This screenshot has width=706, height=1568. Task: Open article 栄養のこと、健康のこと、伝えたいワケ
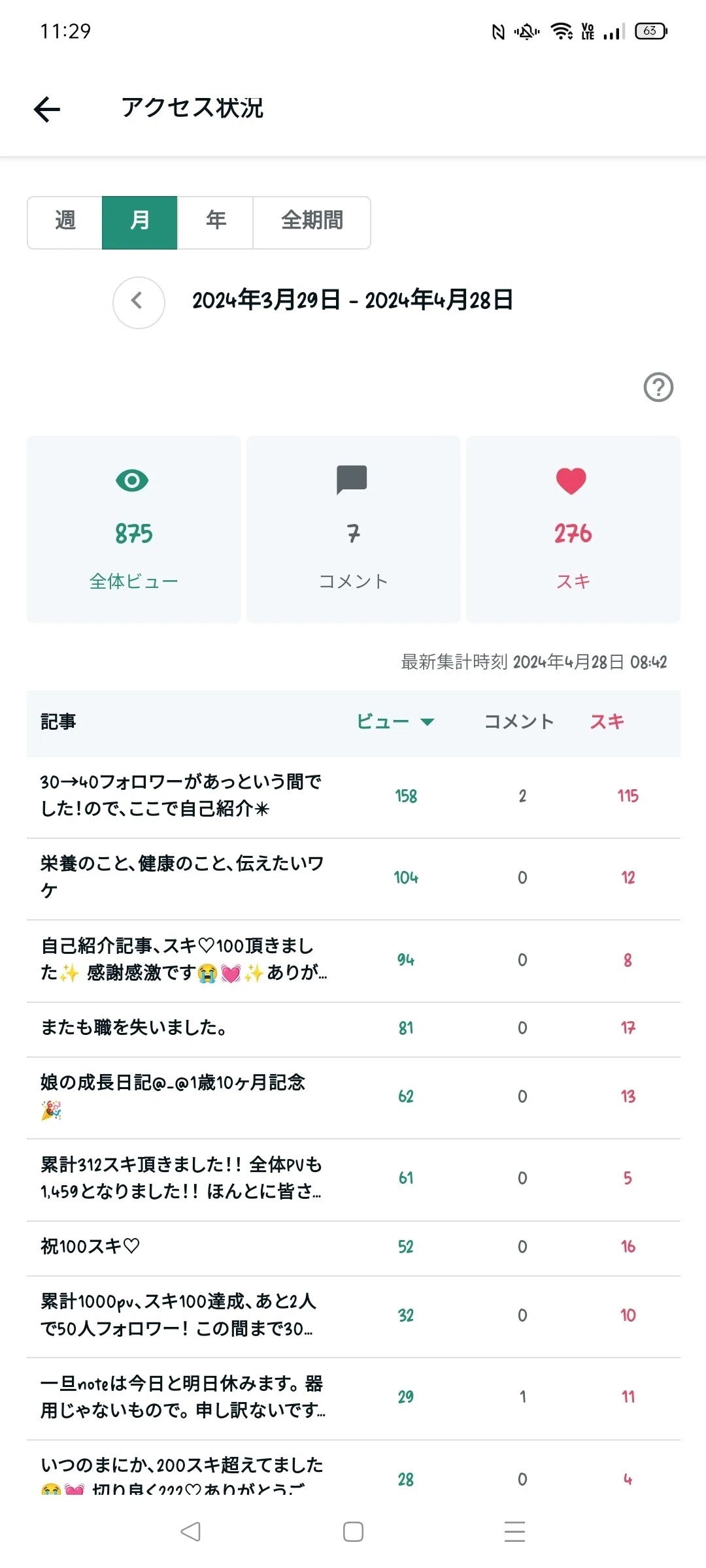pyautogui.click(x=354, y=879)
